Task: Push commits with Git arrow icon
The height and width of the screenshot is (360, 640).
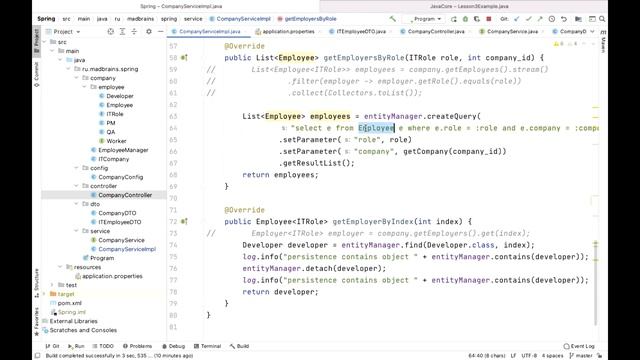Action: coord(540,19)
